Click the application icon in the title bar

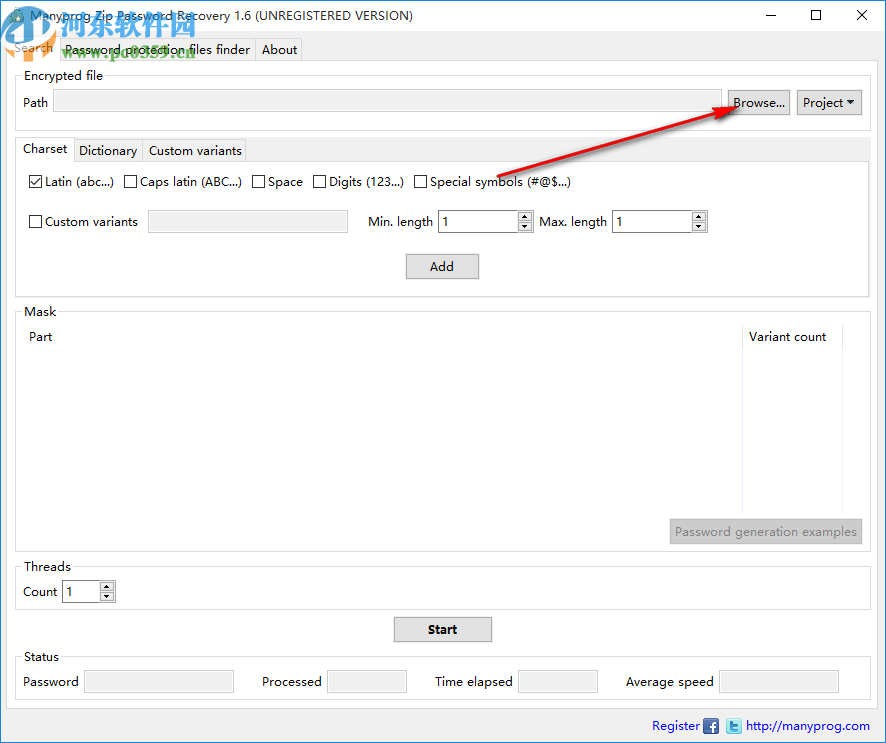pyautogui.click(x=14, y=15)
